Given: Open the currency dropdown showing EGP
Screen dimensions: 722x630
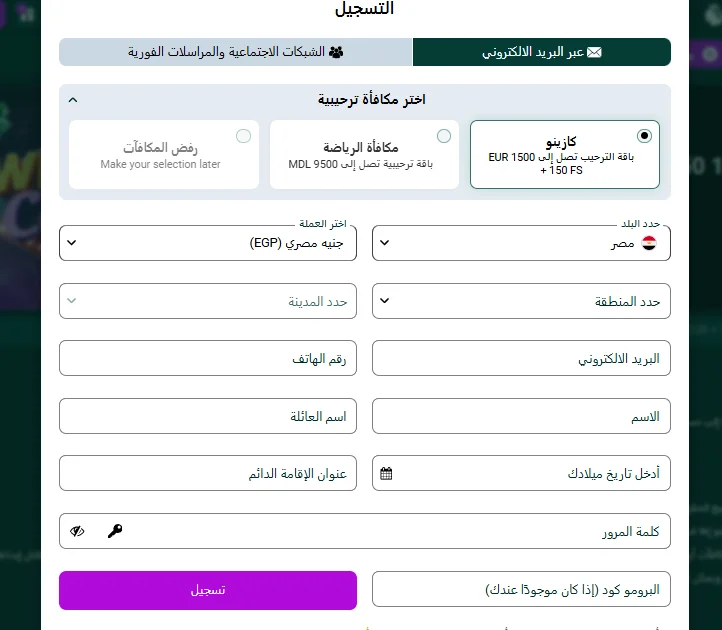Looking at the screenshot, I should pyautogui.click(x=208, y=242).
